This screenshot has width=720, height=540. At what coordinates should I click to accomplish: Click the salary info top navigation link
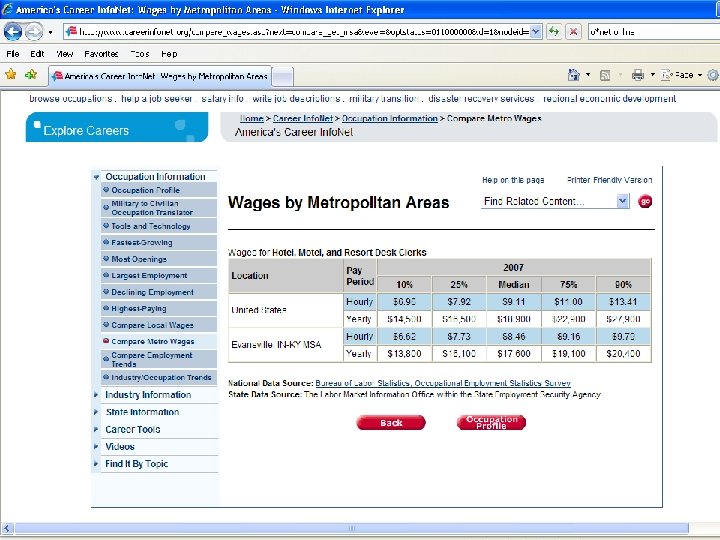click(222, 98)
